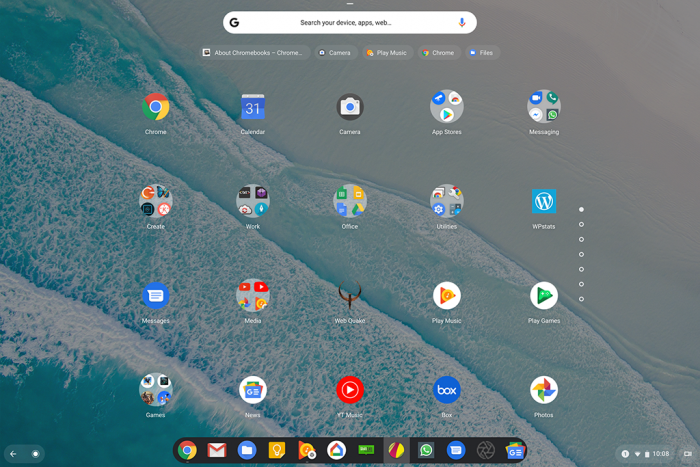Open the News app in the grid

pyautogui.click(x=253, y=390)
